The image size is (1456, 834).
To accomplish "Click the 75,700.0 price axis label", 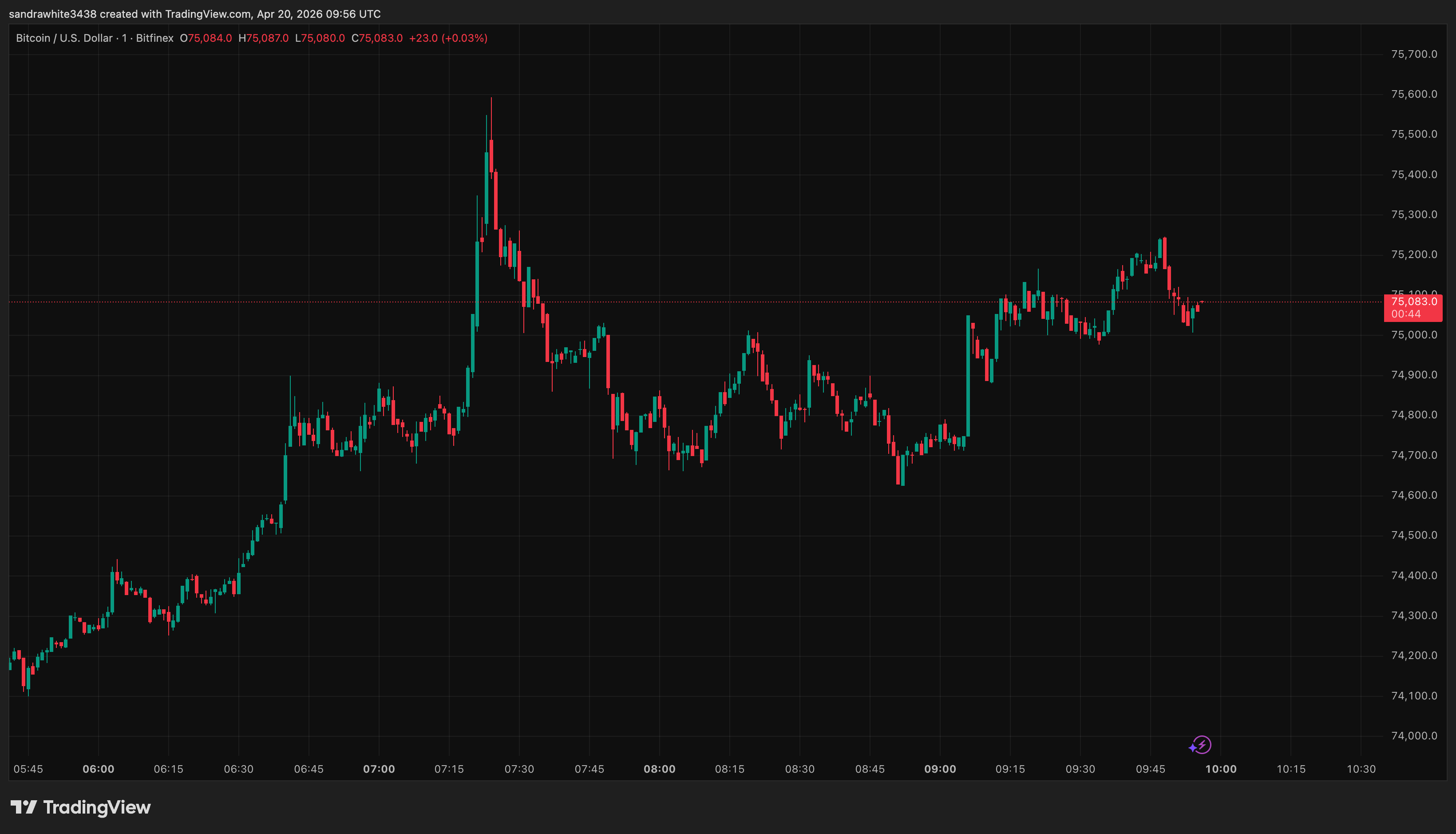I will 1414,55.
